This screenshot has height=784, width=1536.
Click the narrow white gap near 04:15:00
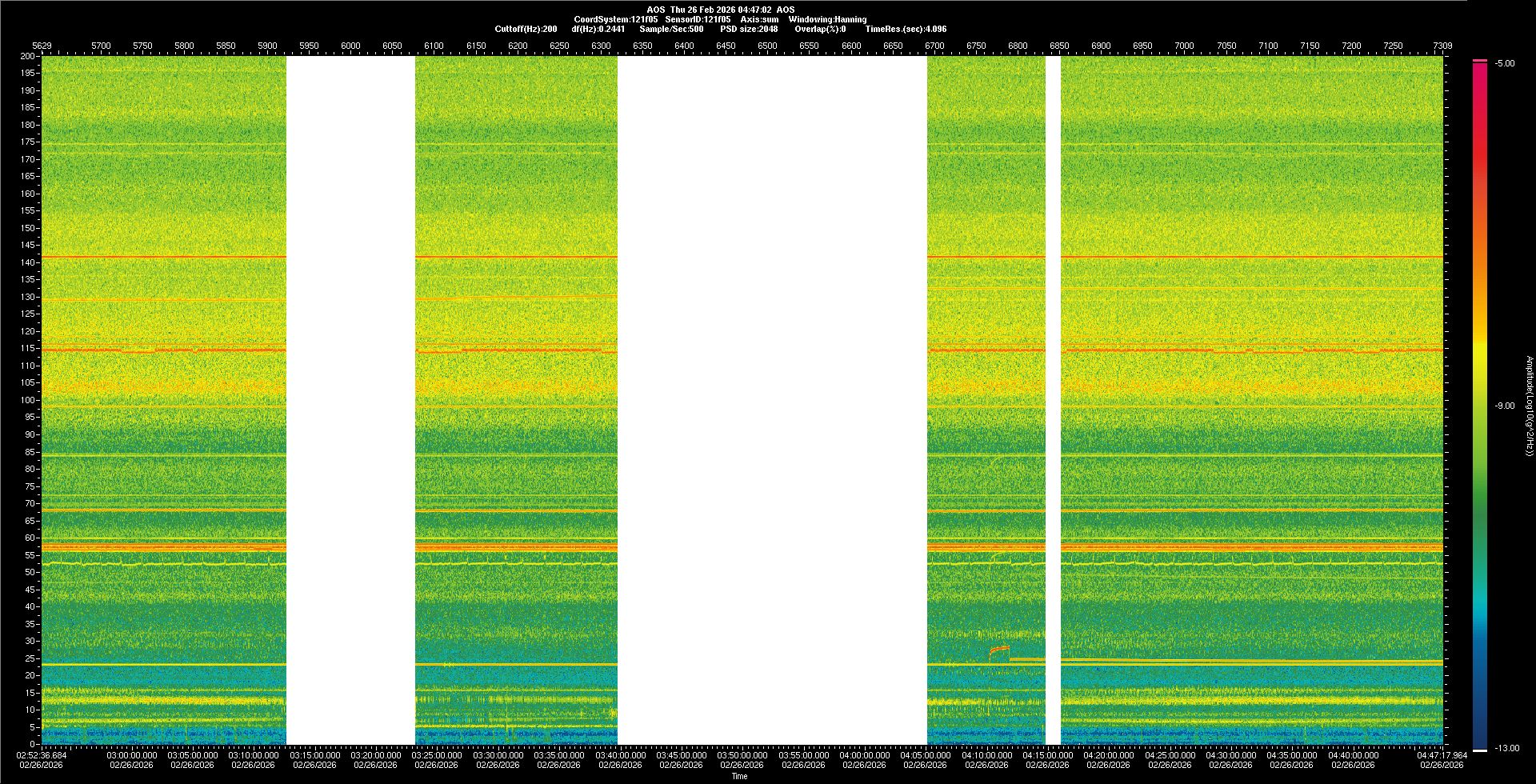point(1053,400)
